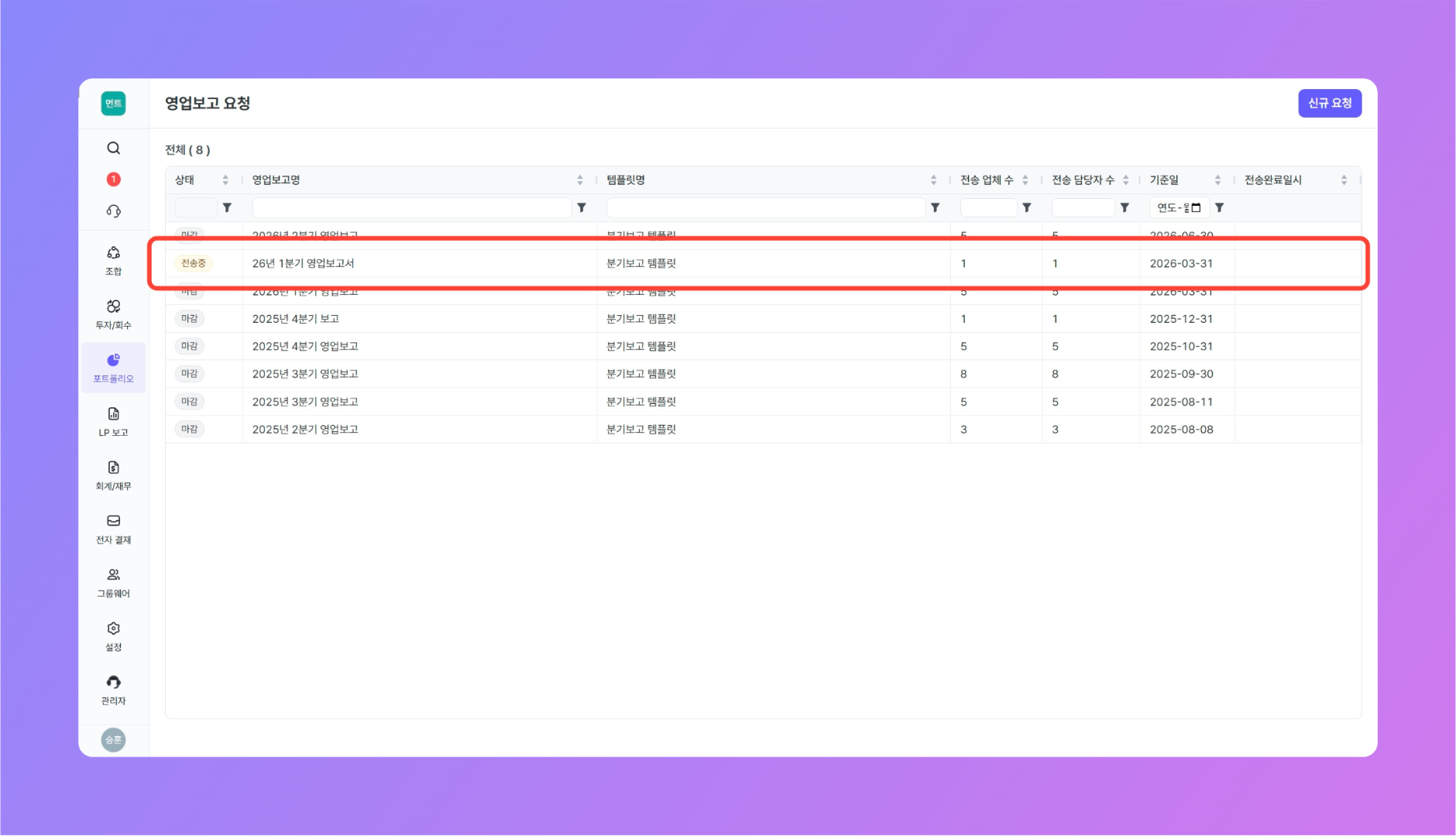Sort the table by 전송 담당자 수
The height and width of the screenshot is (836, 1456).
1125,180
